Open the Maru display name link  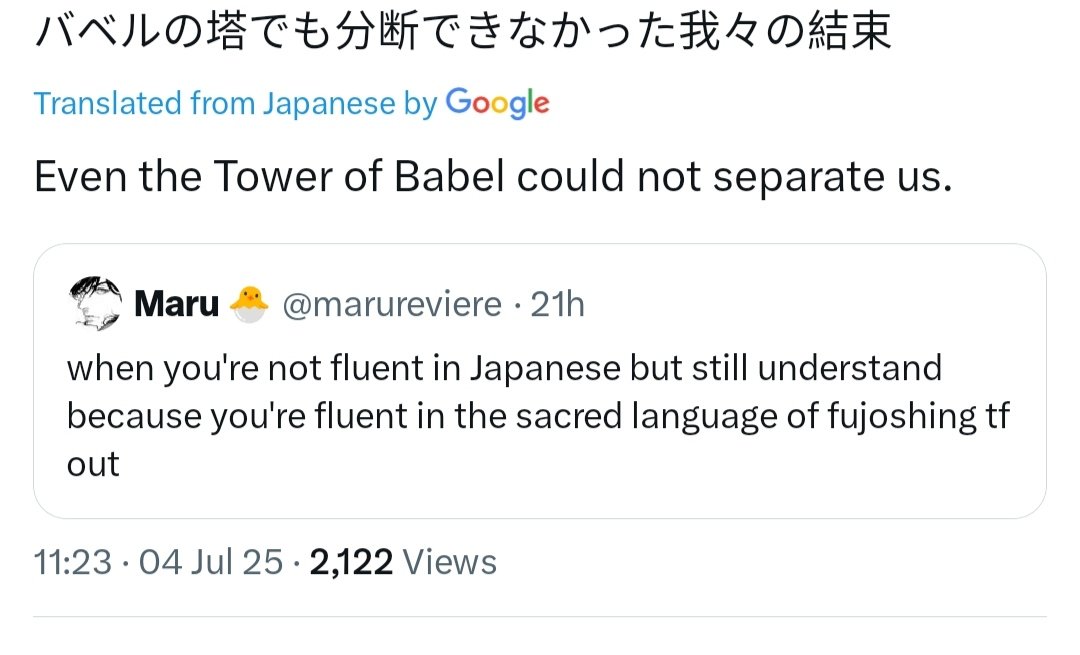click(176, 304)
